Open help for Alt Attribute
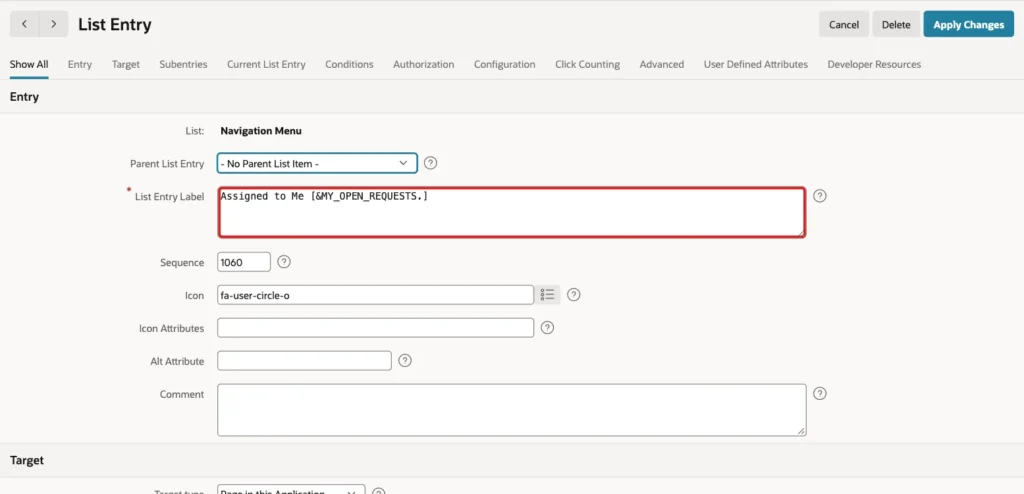Viewport: 1024px width, 494px height. pyautogui.click(x=405, y=360)
